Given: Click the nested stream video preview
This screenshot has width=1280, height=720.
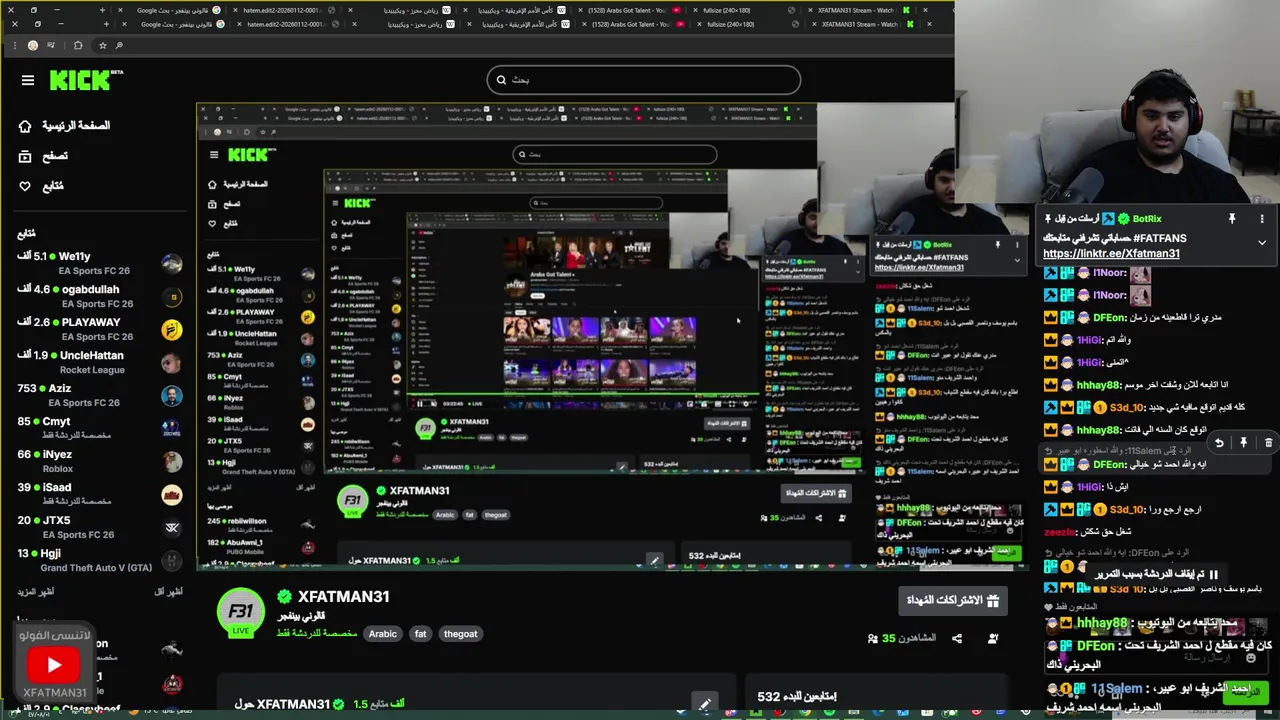Looking at the screenshot, I should coord(612,335).
